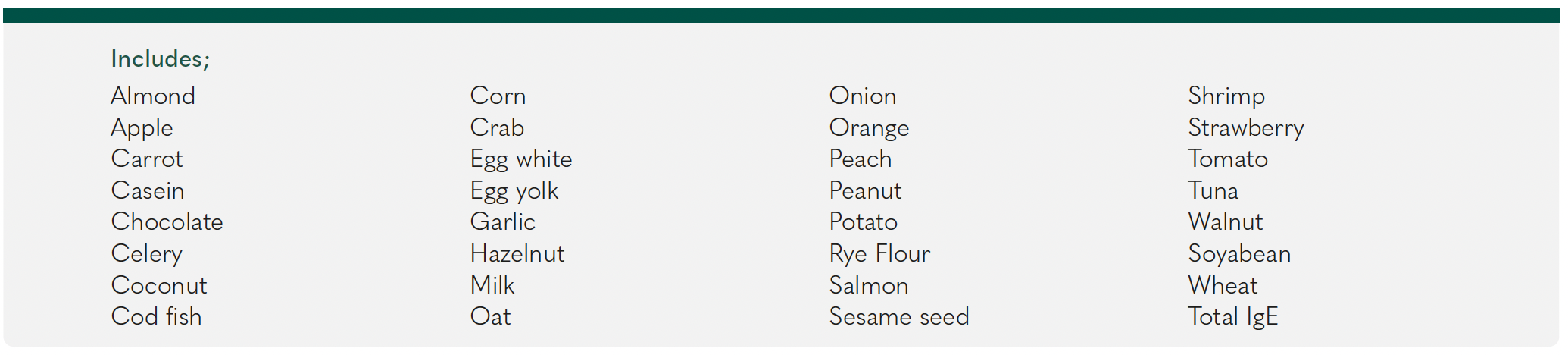
Task: Select the Strawberry item
Action: pyautogui.click(x=1246, y=128)
